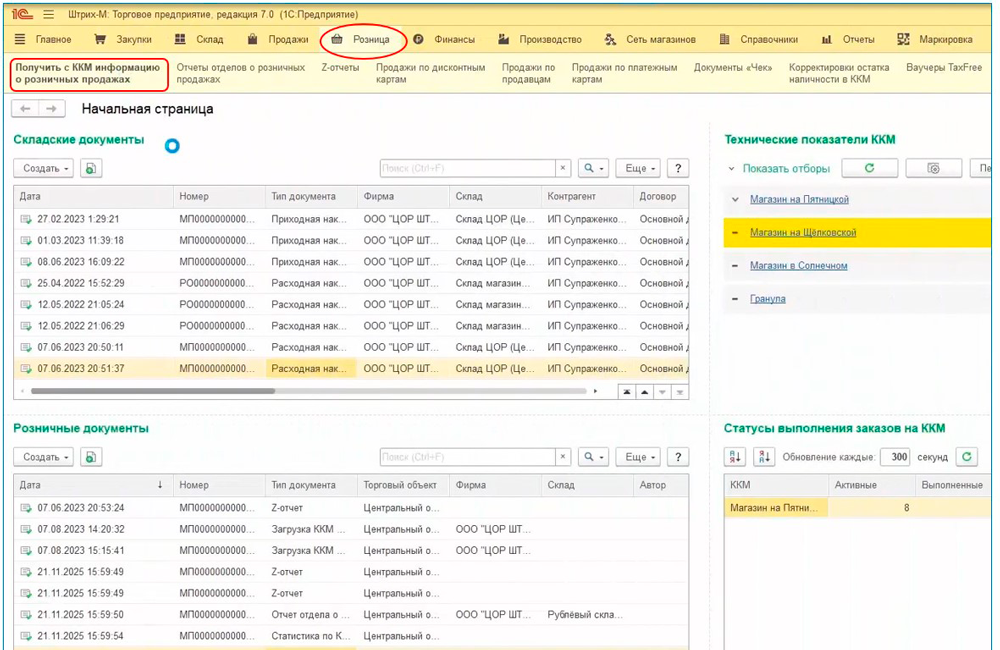Click the update interval field showing 300
The height and width of the screenshot is (650, 1000).
[x=894, y=457]
